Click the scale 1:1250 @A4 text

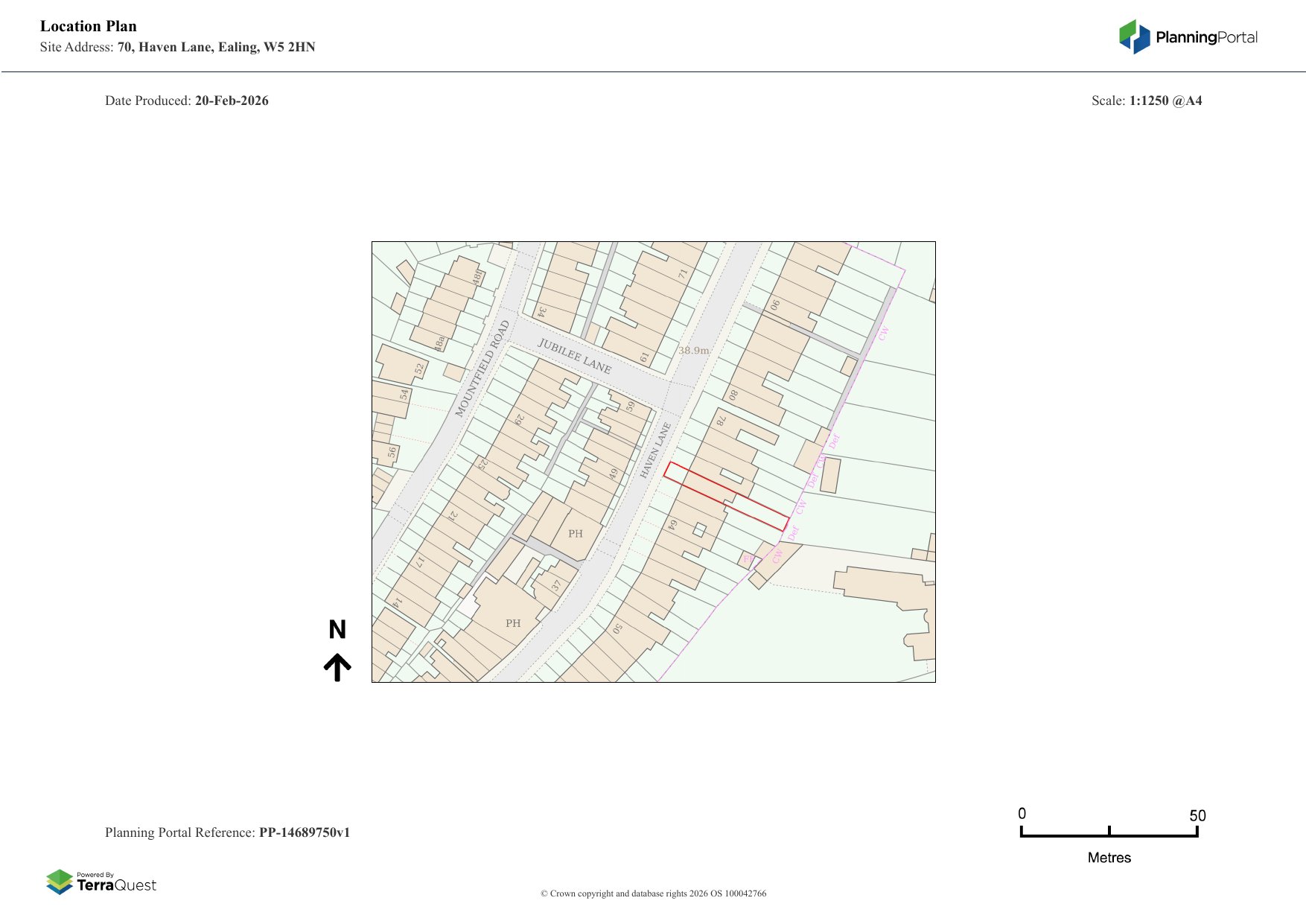pos(1165,101)
